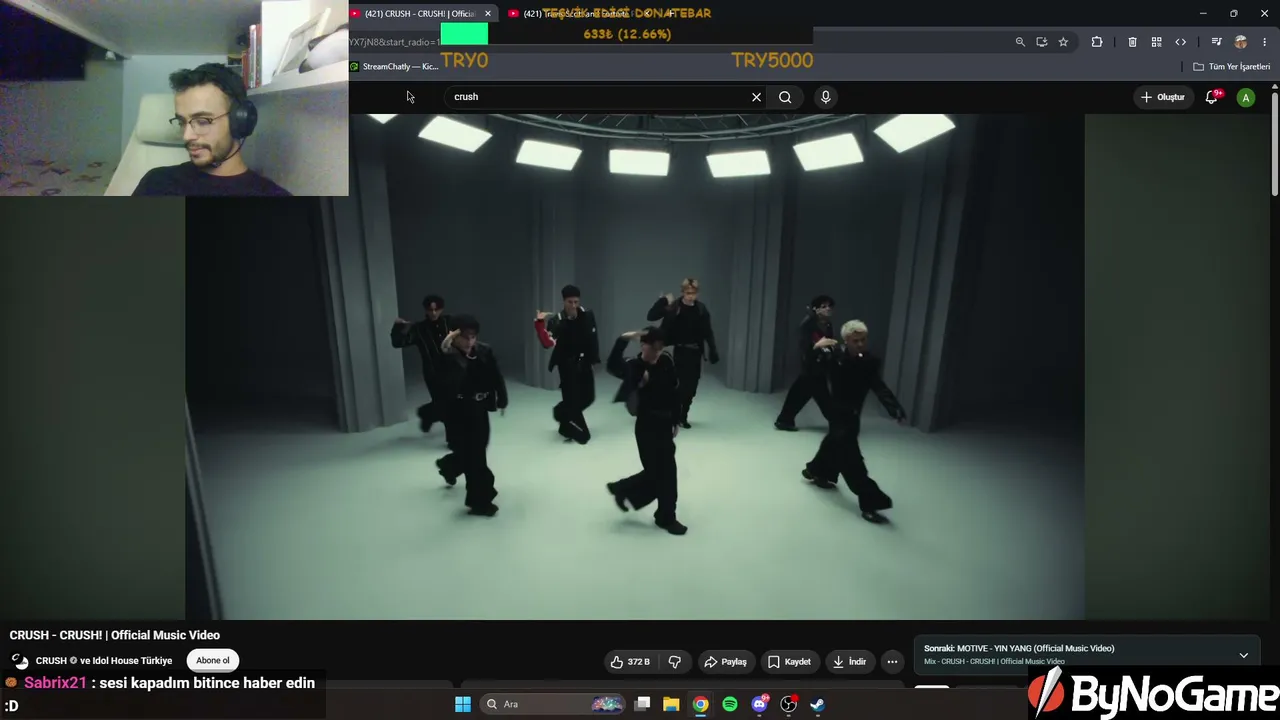Open the Chrome profile picture
The width and height of the screenshot is (1280, 720).
(x=1241, y=42)
